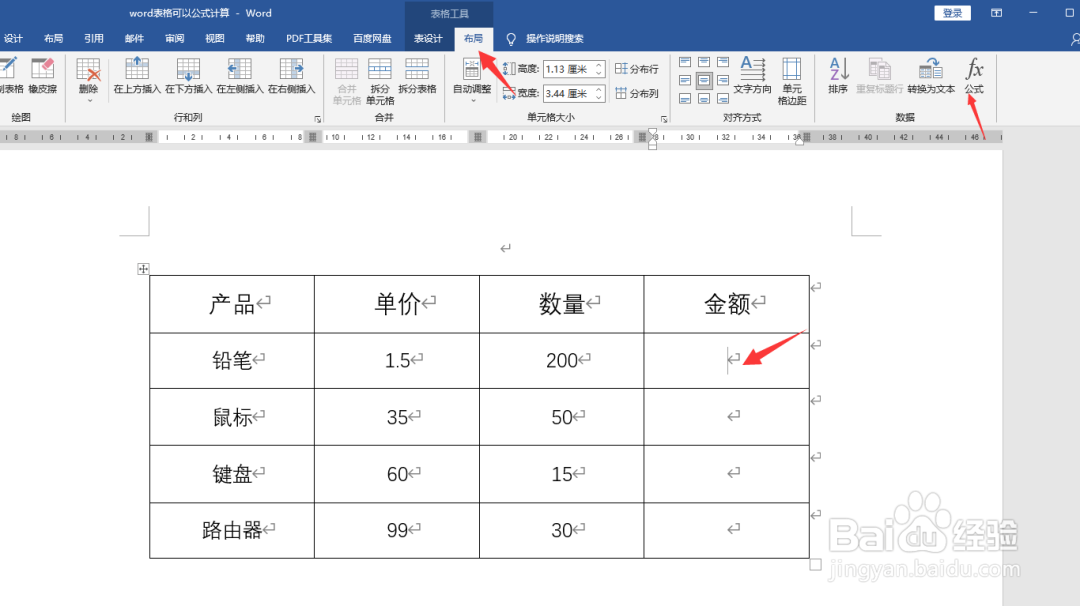The height and width of the screenshot is (606, 1080).
Task: Click the cell containing 鼠标
Action: point(232,417)
